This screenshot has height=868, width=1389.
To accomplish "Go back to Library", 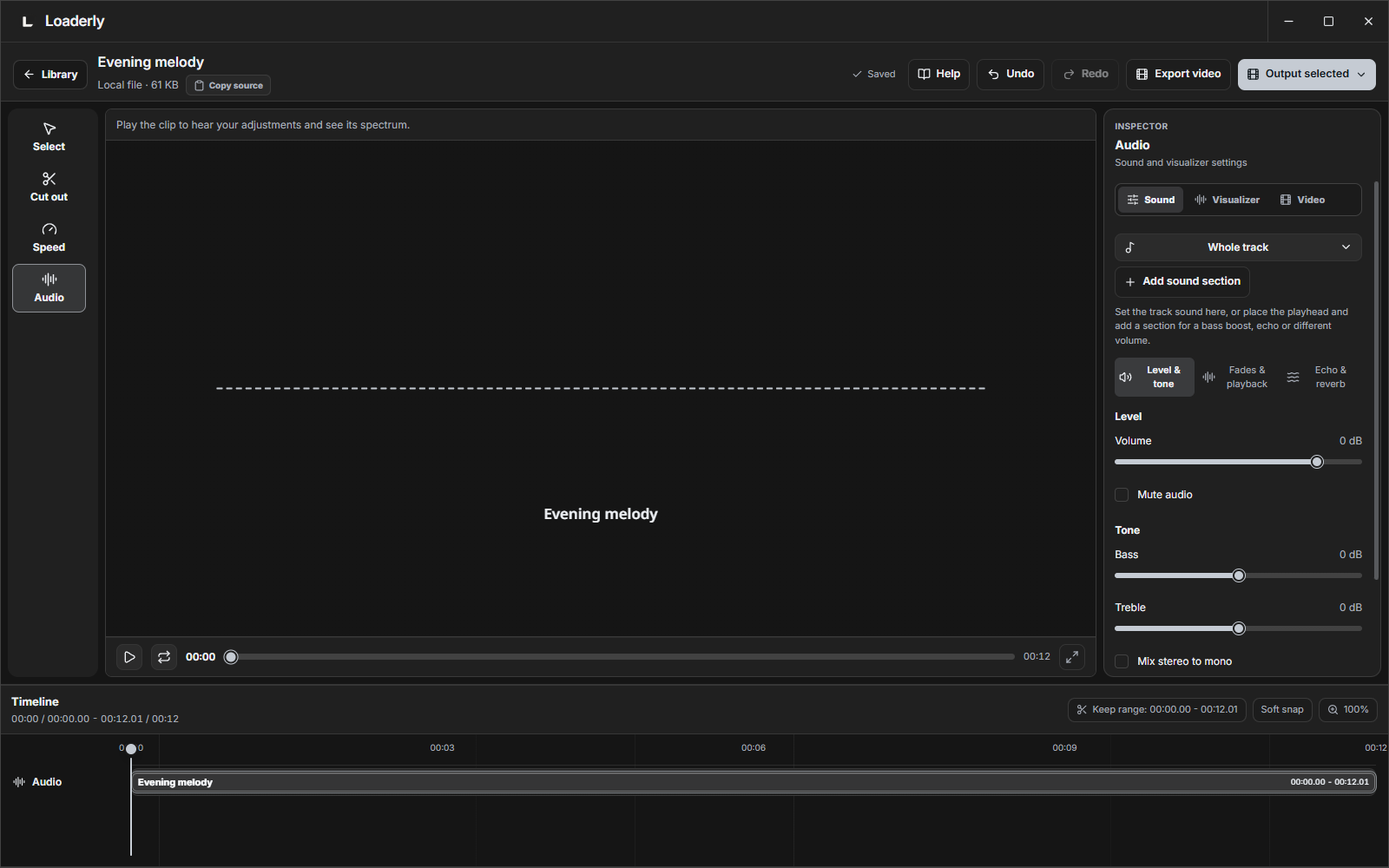I will [x=50, y=75].
